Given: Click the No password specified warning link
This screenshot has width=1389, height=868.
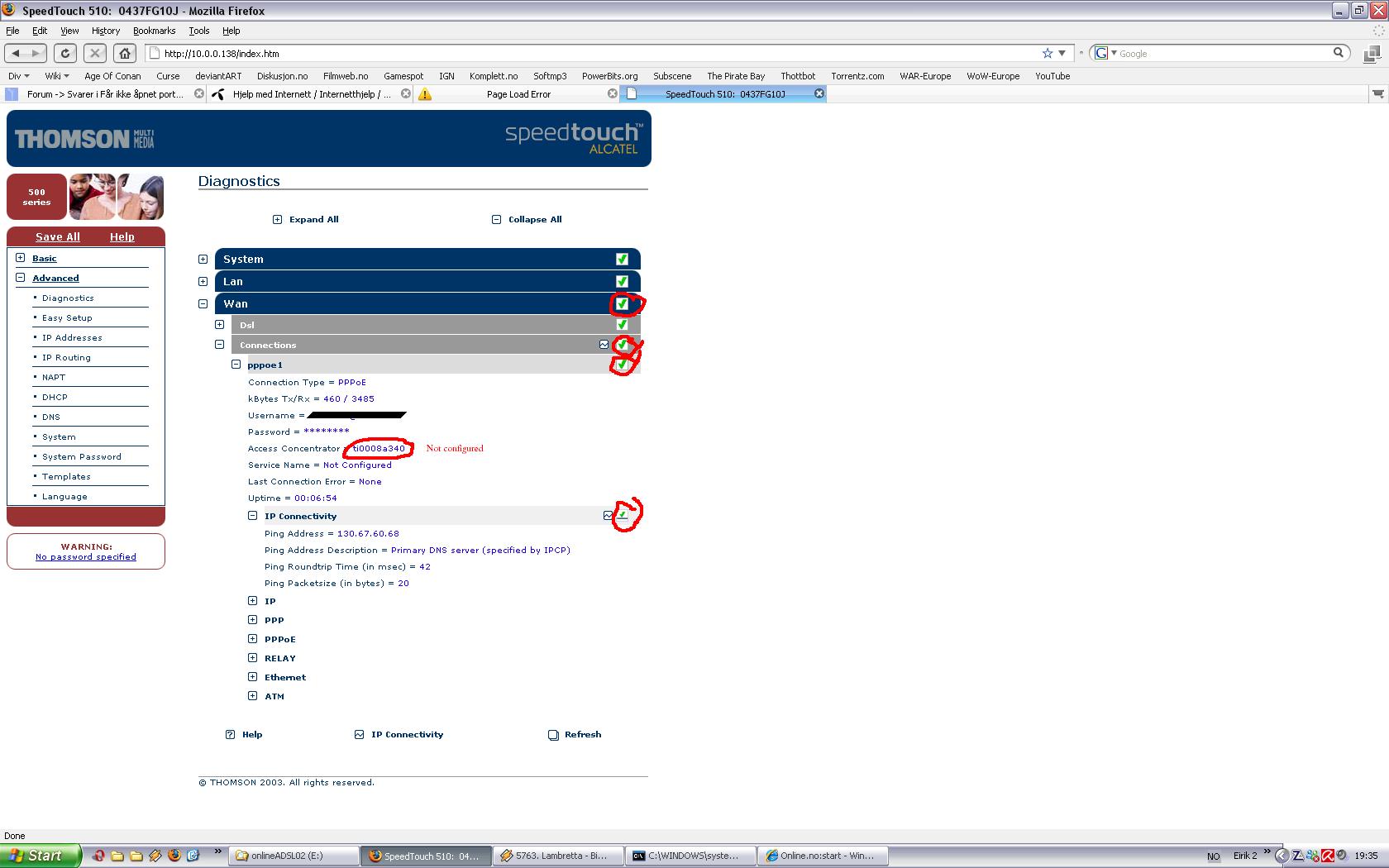Looking at the screenshot, I should point(86,556).
